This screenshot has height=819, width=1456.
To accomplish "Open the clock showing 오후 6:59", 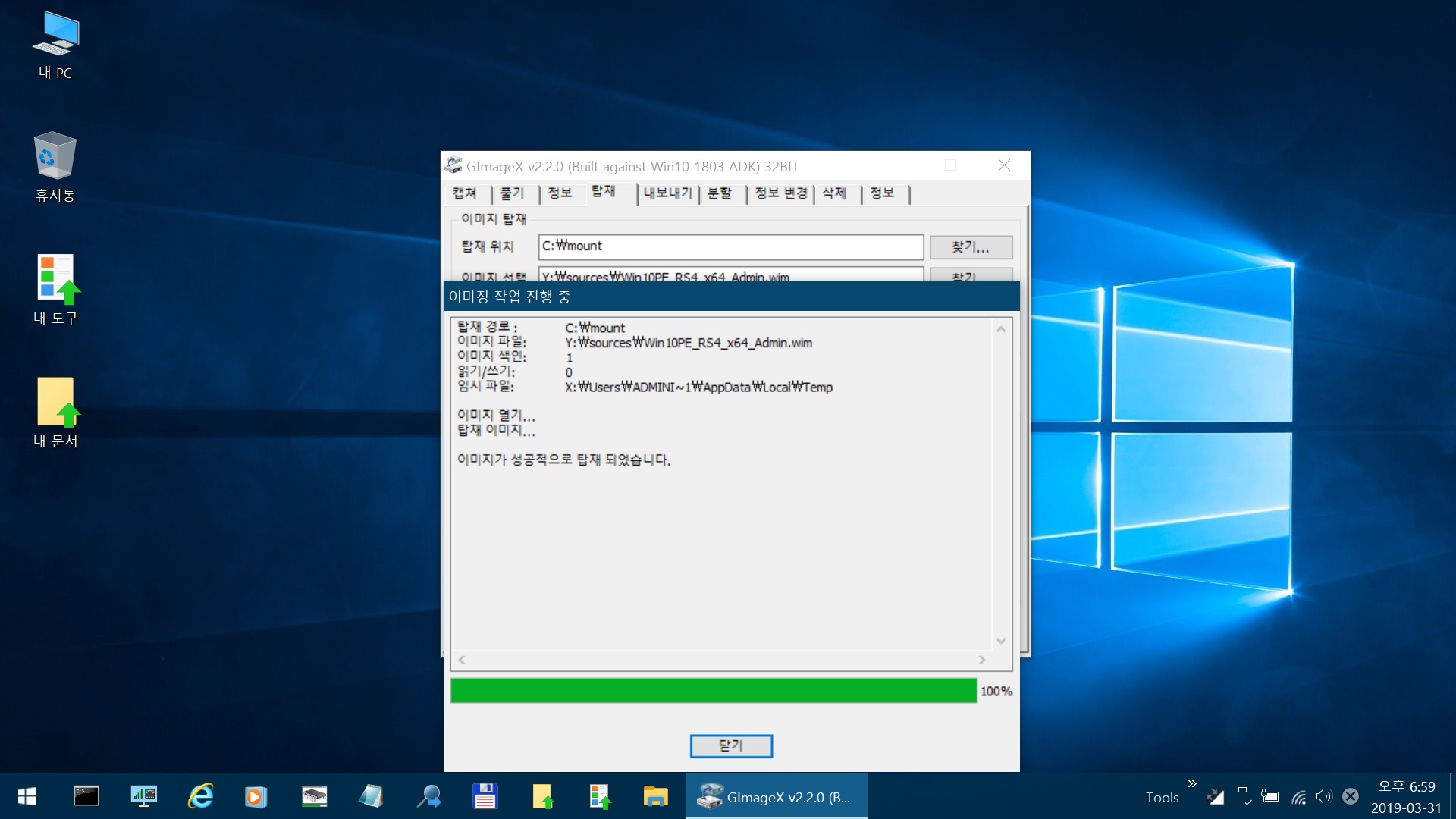I will click(x=1406, y=797).
